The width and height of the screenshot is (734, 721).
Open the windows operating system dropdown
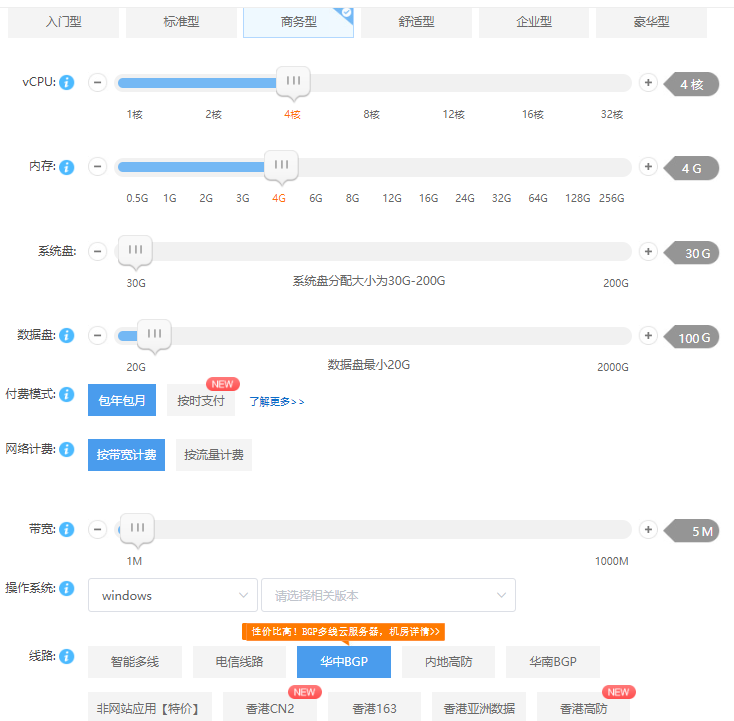172,595
